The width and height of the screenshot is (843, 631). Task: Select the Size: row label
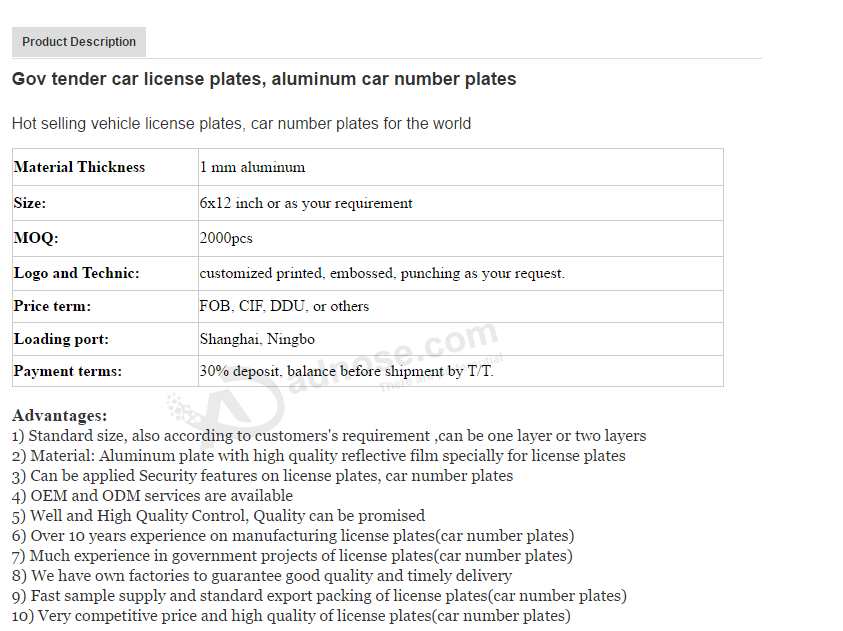pos(105,203)
